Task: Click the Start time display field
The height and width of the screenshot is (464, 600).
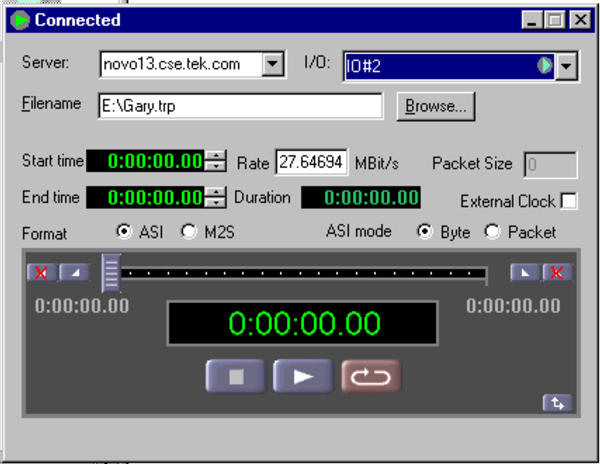Action: pos(145,161)
